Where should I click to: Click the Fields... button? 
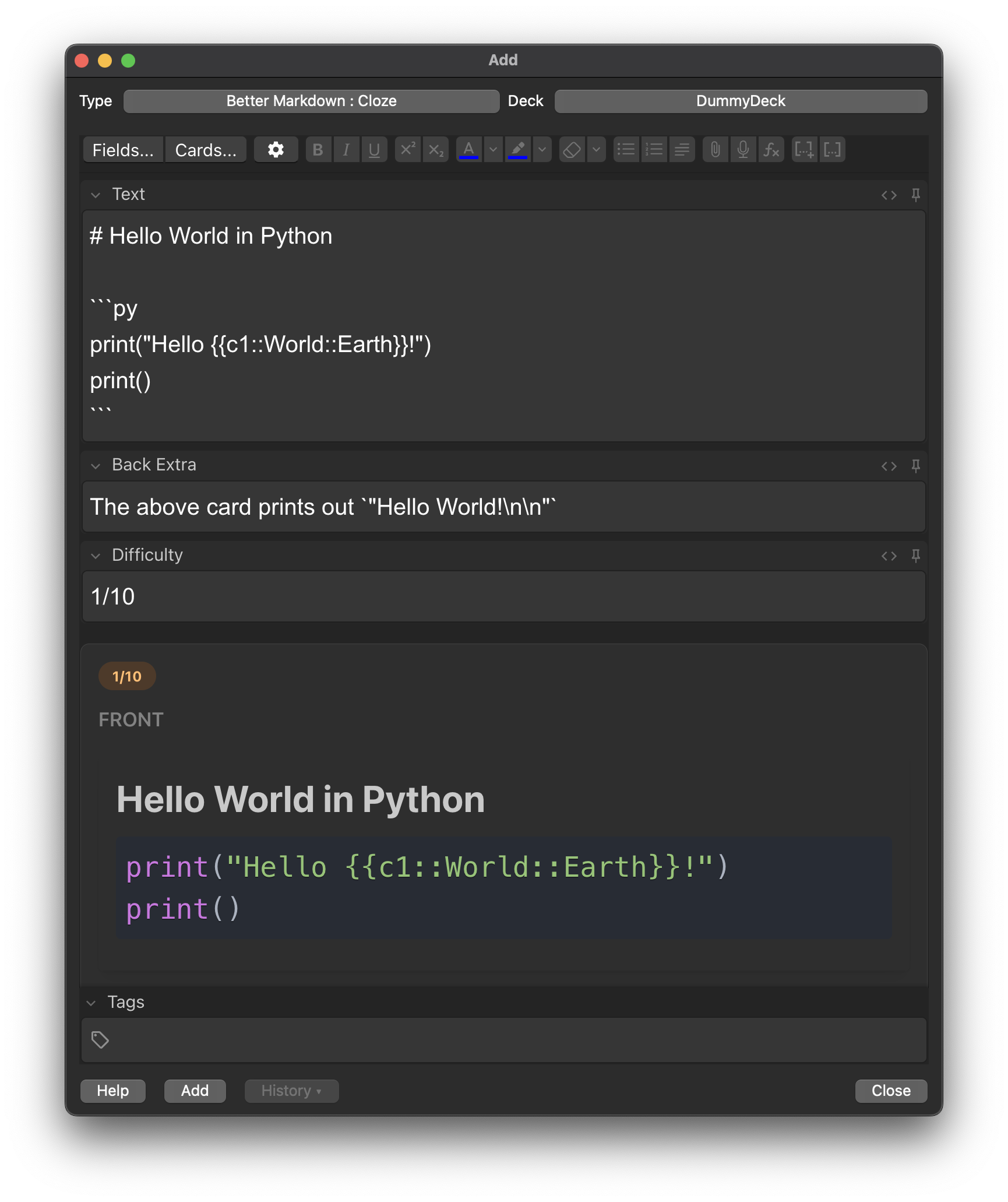pyautogui.click(x=123, y=150)
